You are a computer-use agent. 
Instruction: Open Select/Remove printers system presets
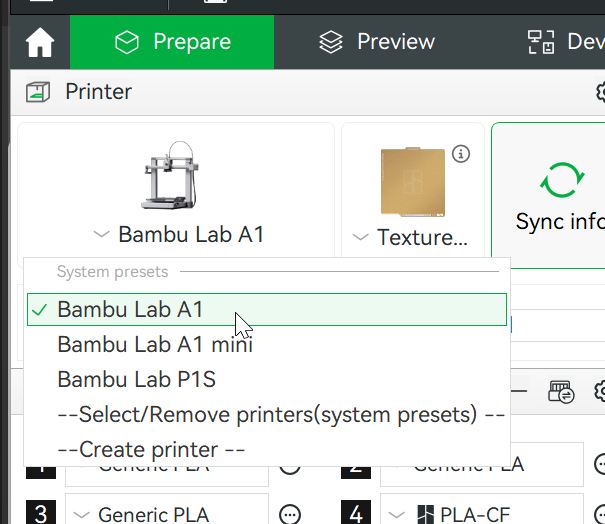pos(281,414)
